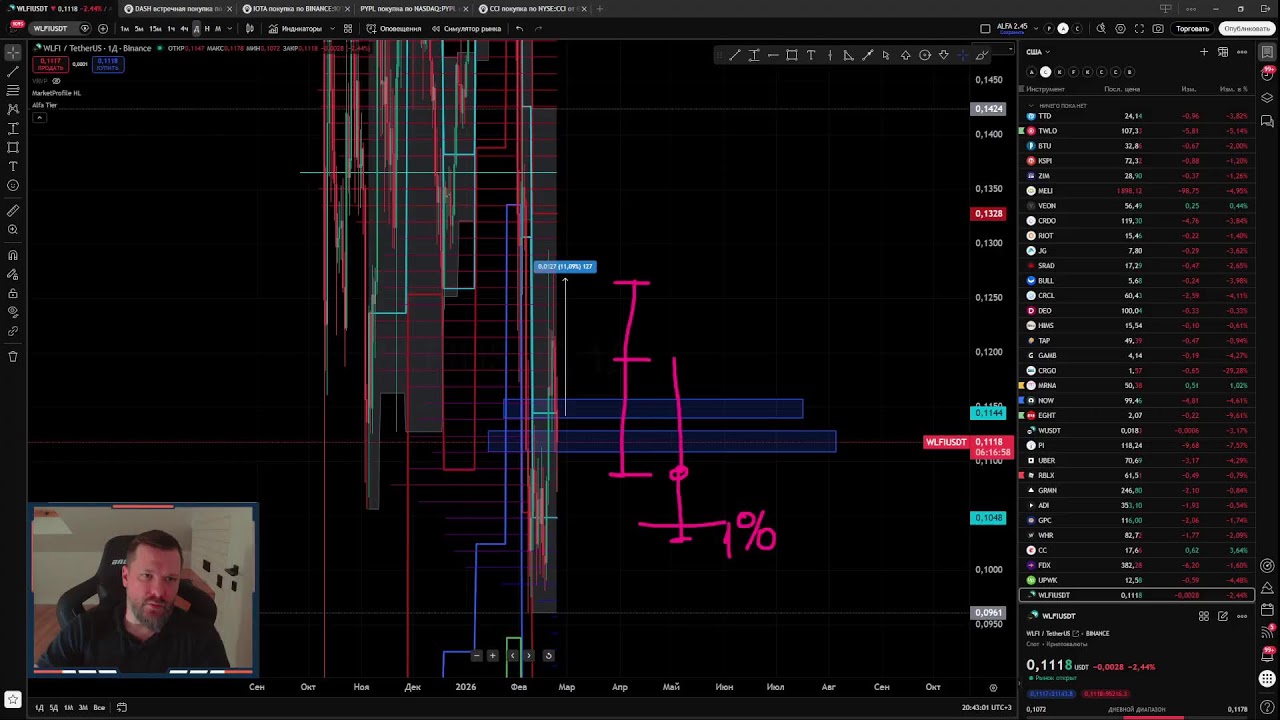Open chart settings gear in top toolbar
This screenshot has height=720, width=1280.
tap(1120, 28)
